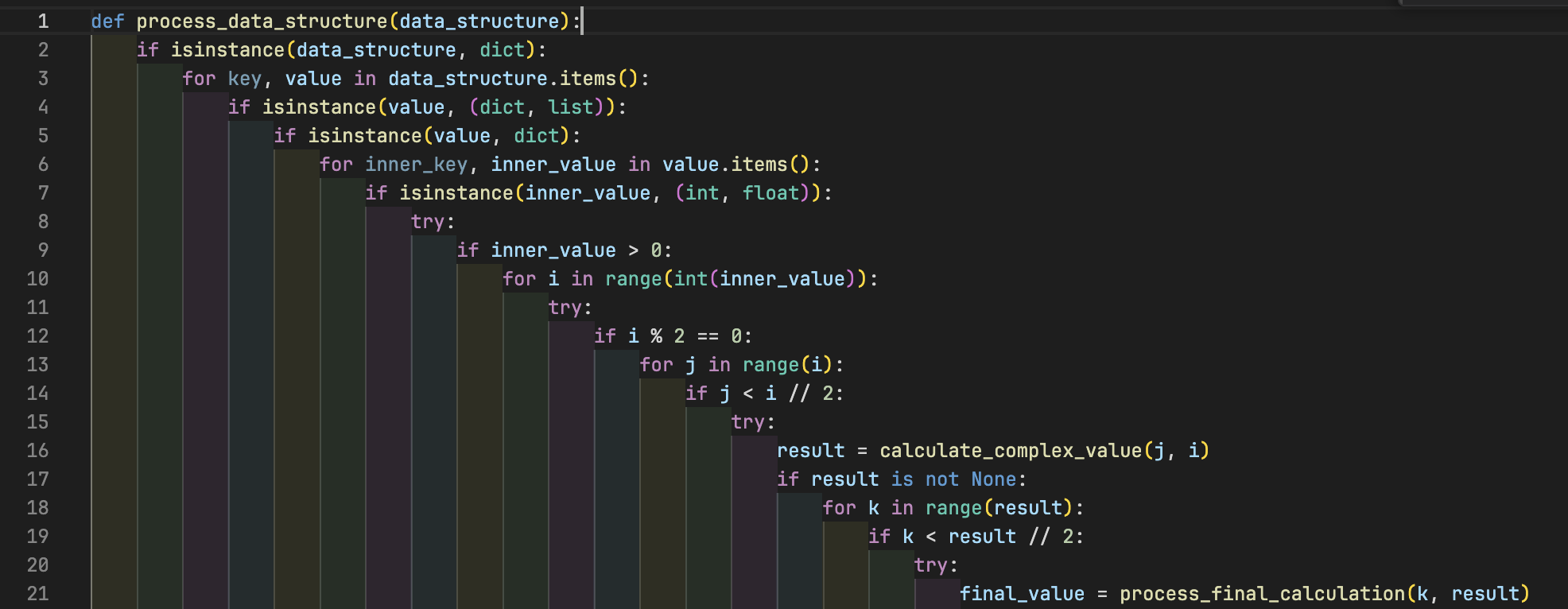Click 'if k < result' on line 19

[x=942, y=537]
